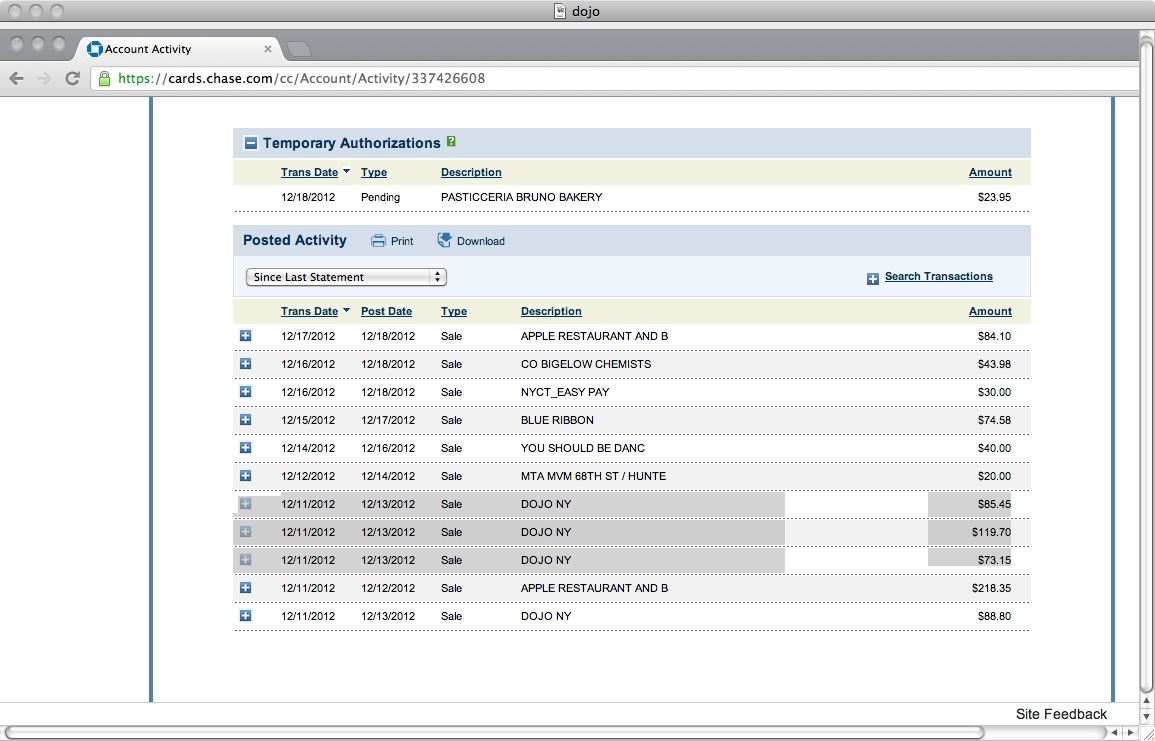1155x741 pixels.
Task: Click the green help icon beside Temporary Authorizations
Action: [452, 142]
